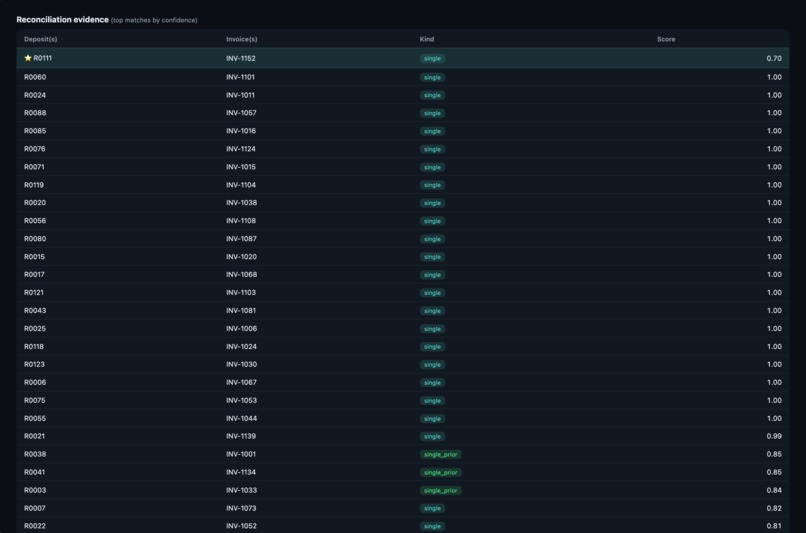Click the single badge in R0111 row
Viewport: 806px width, 533px height.
pyautogui.click(x=432, y=59)
